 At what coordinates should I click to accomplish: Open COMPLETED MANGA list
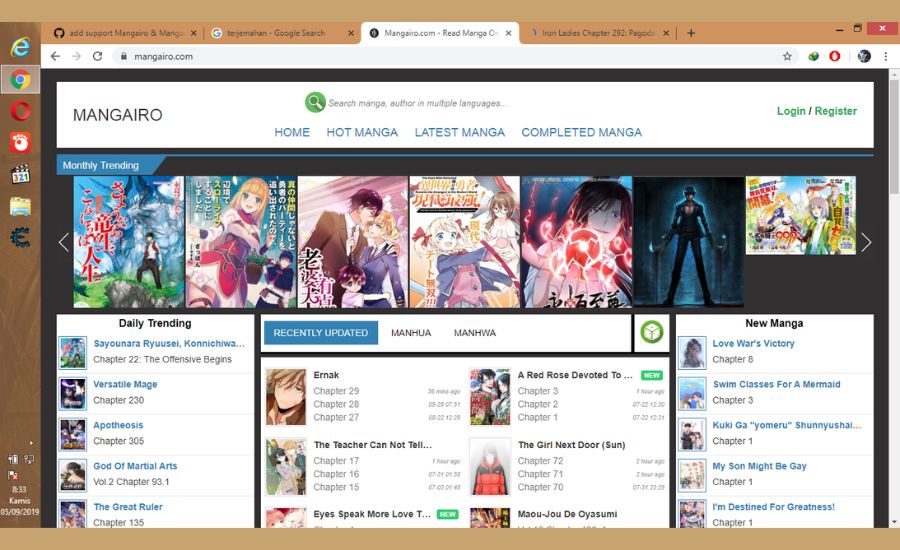(x=581, y=132)
